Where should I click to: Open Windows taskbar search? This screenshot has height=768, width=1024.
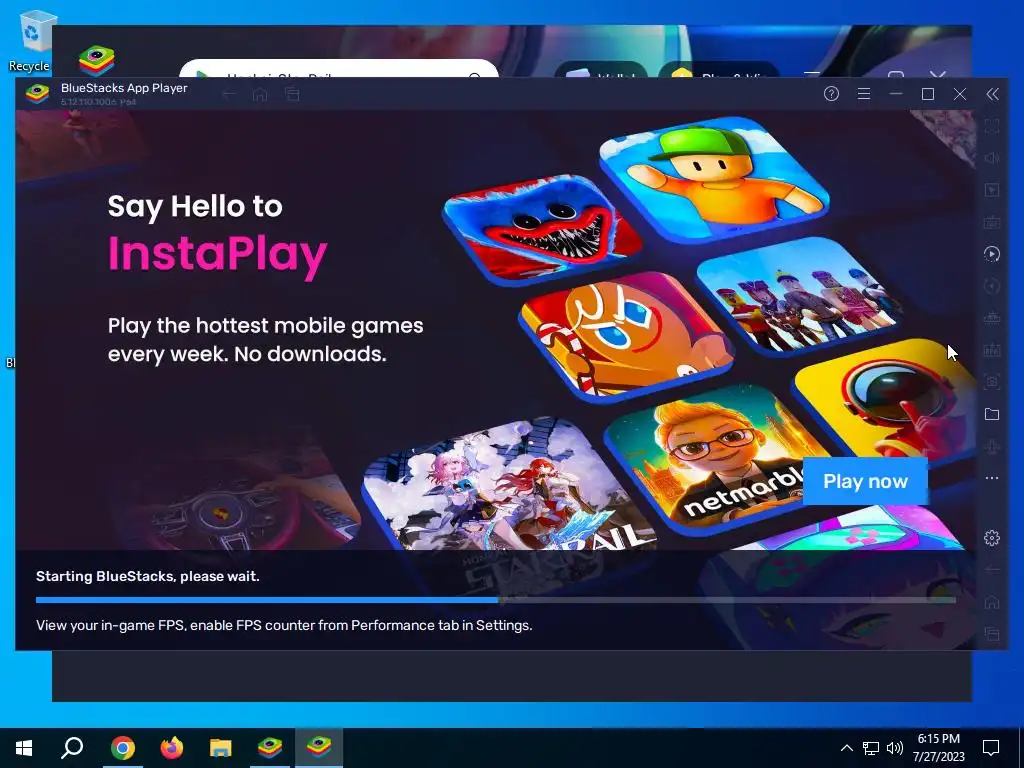72,748
